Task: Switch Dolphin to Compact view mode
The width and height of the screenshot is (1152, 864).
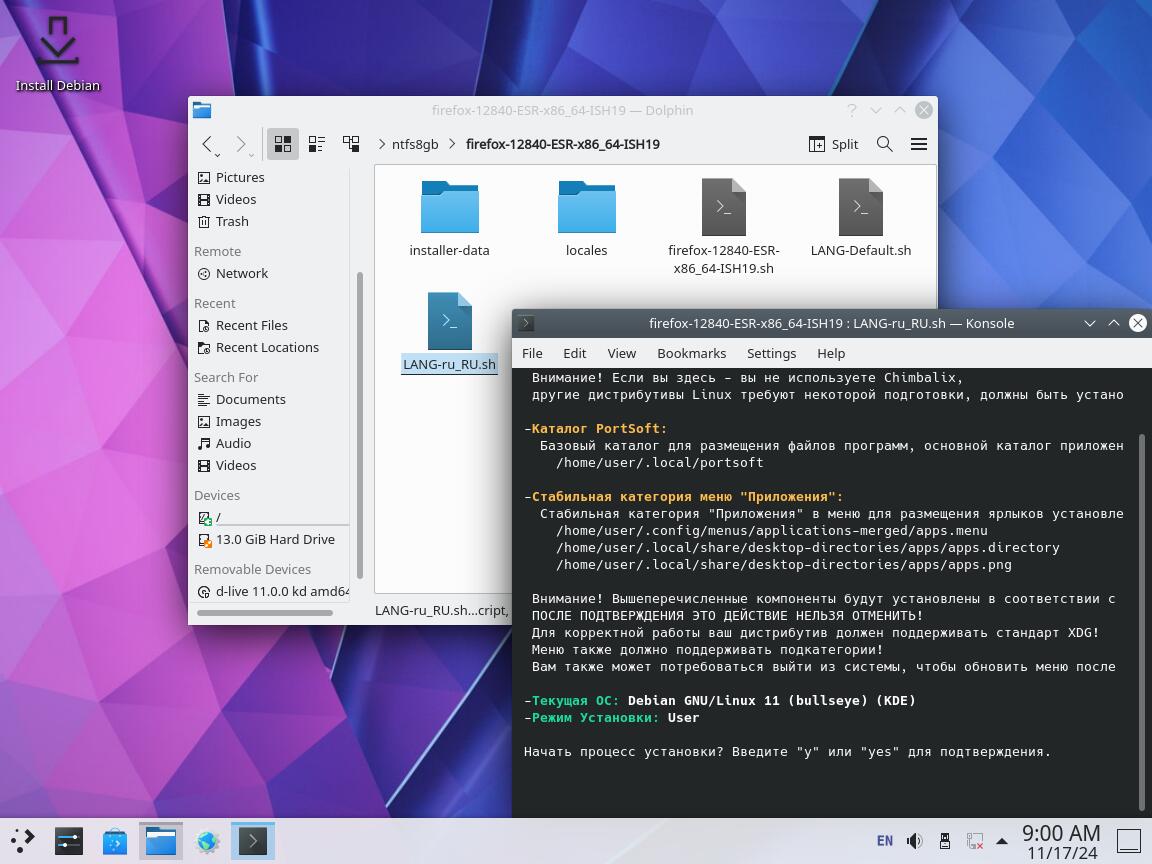Action: tap(317, 144)
